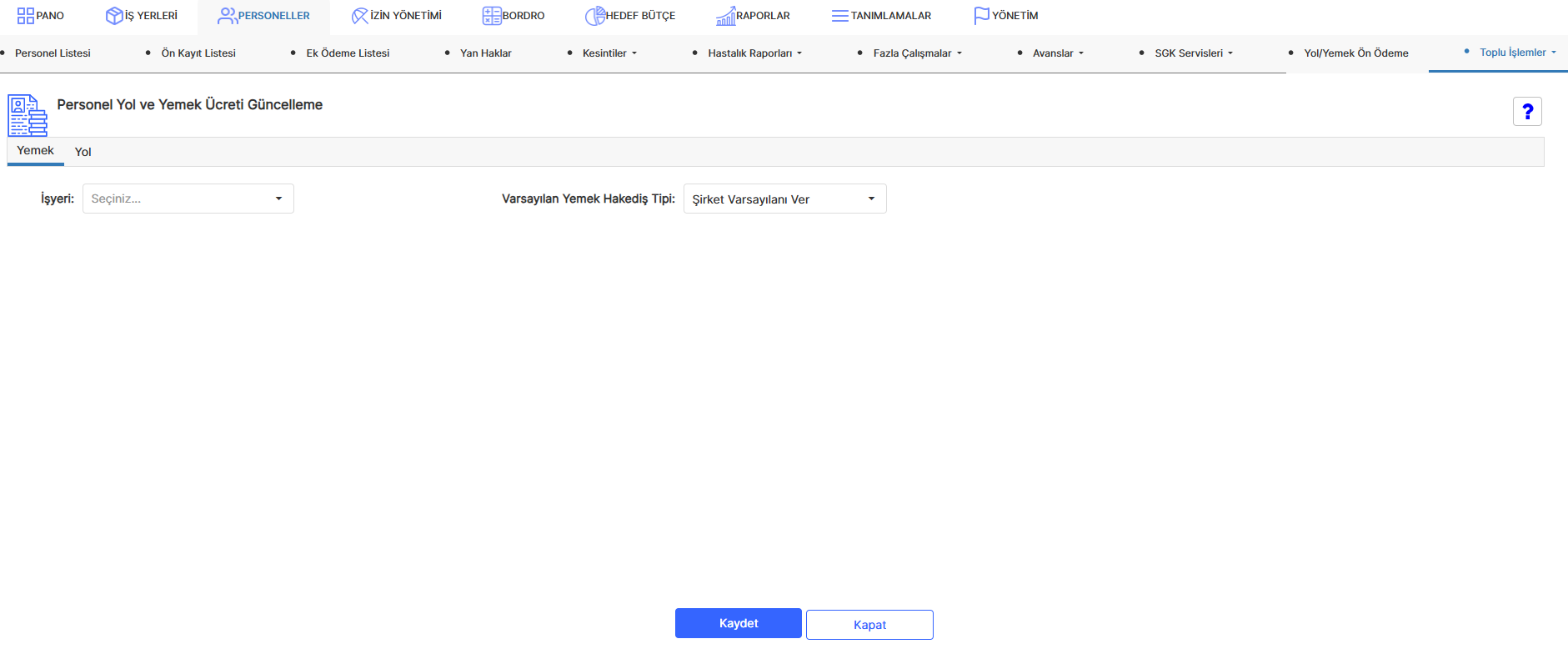1568x654 pixels.
Task: Expand the Hastalık Raporları submenu
Action: 755,53
